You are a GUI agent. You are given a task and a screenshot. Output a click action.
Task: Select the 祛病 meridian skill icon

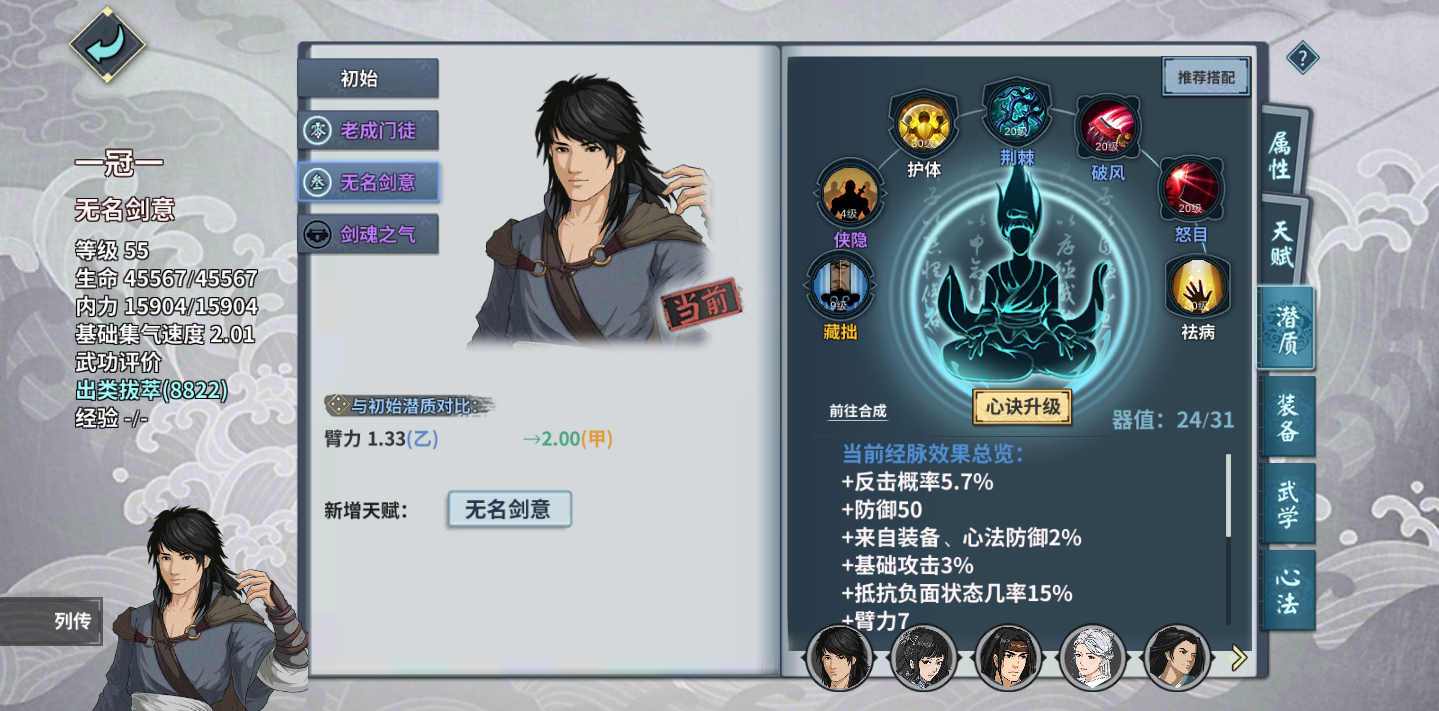tap(1197, 286)
